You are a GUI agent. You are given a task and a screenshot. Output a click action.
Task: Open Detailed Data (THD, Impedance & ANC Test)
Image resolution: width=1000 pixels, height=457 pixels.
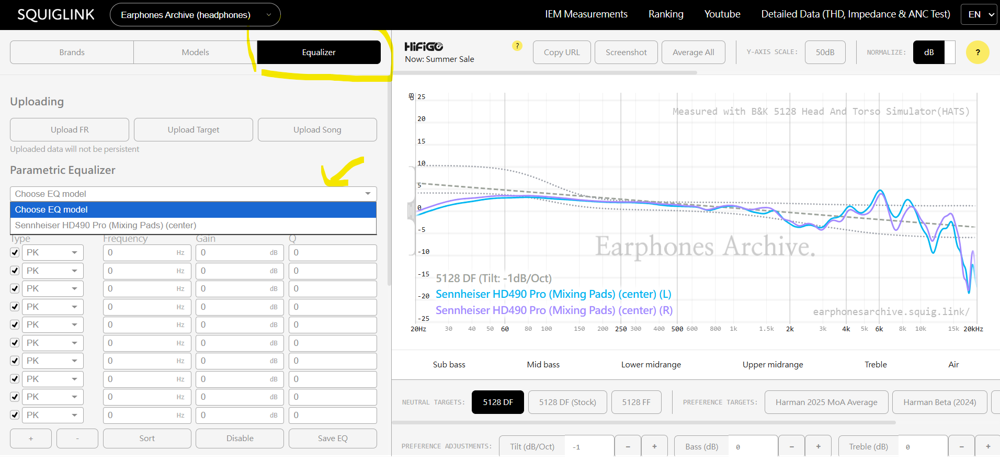coord(856,14)
